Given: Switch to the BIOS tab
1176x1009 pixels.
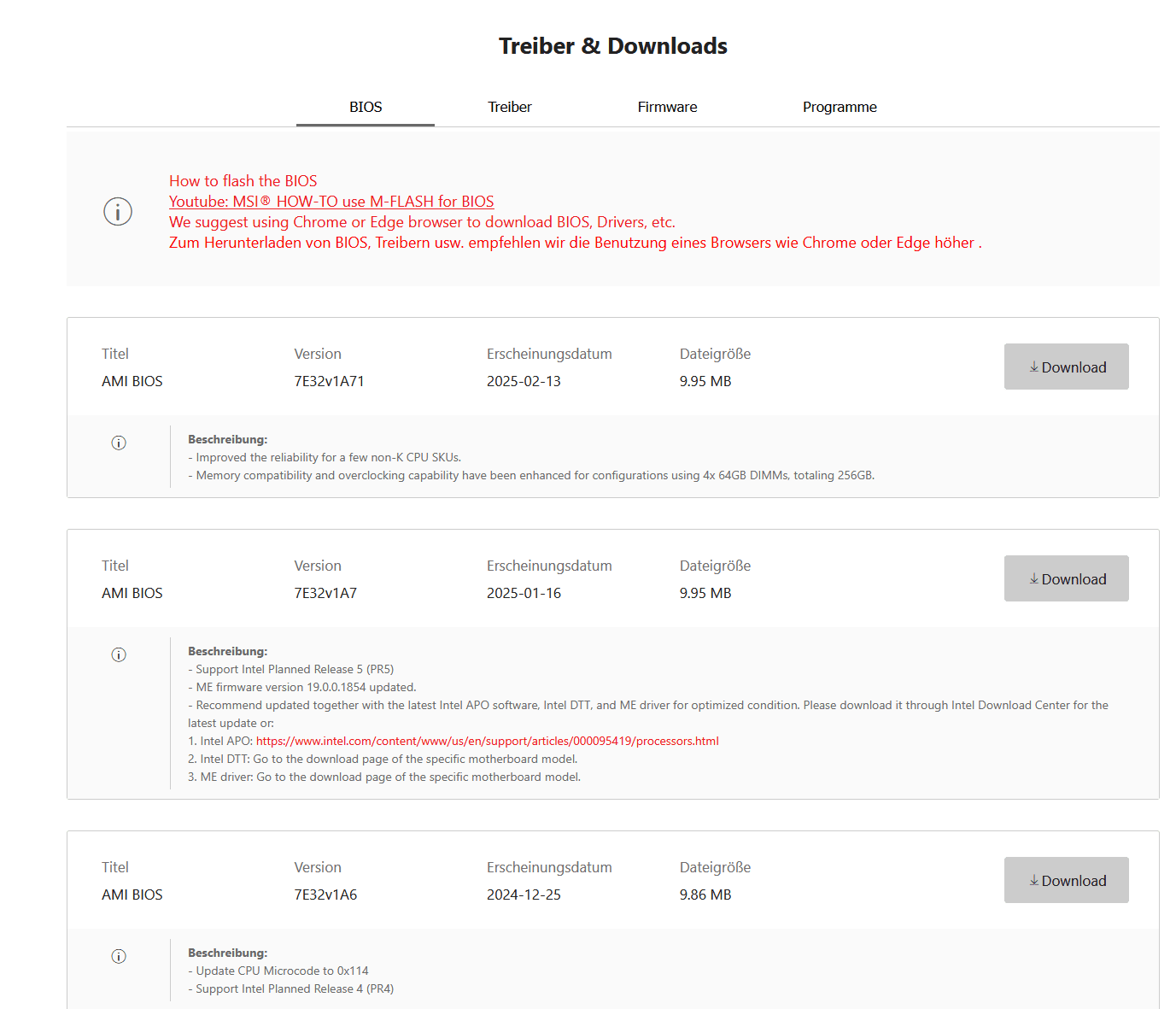Looking at the screenshot, I should 366,108.
